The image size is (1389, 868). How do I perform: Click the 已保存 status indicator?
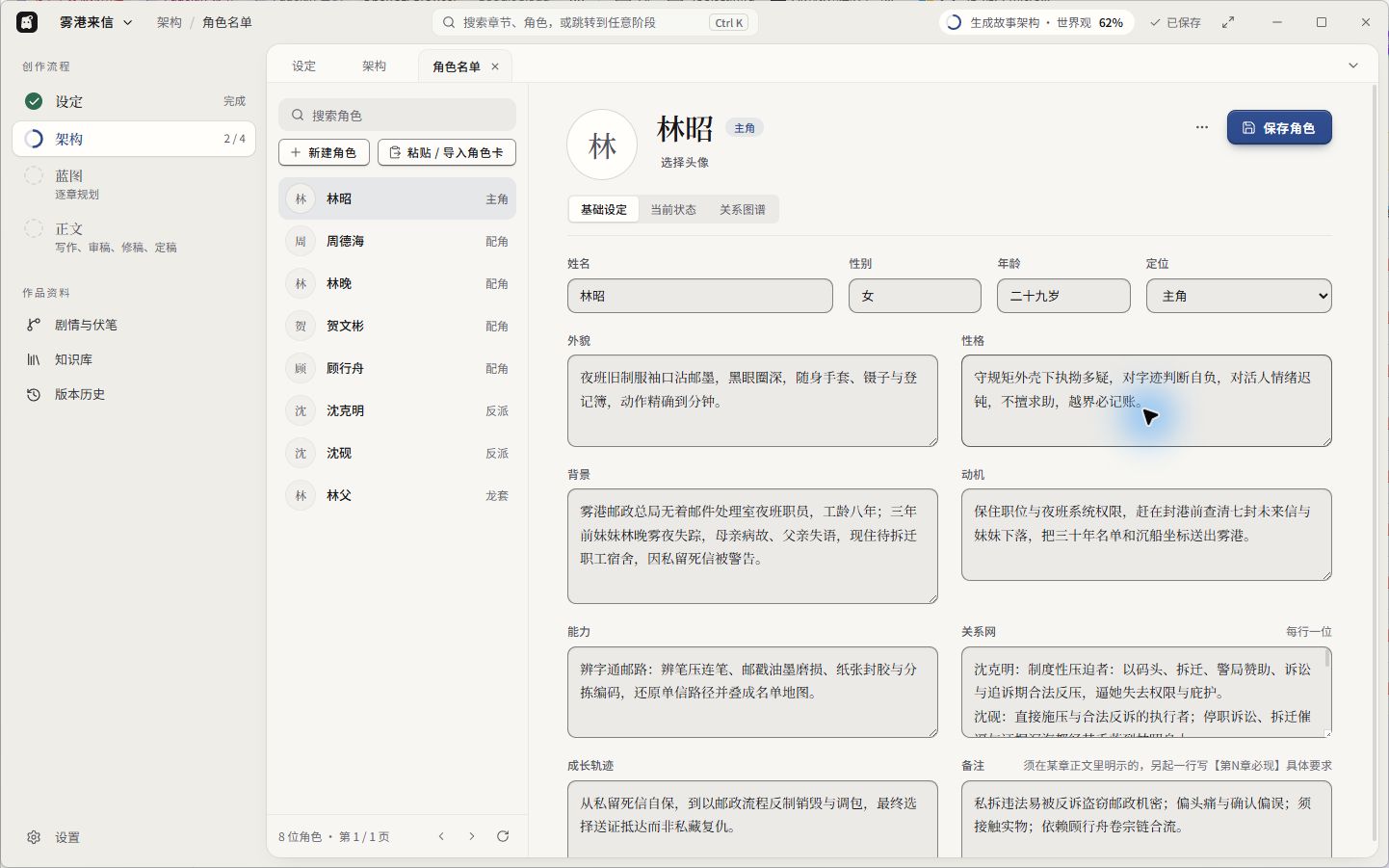pyautogui.click(x=1175, y=22)
